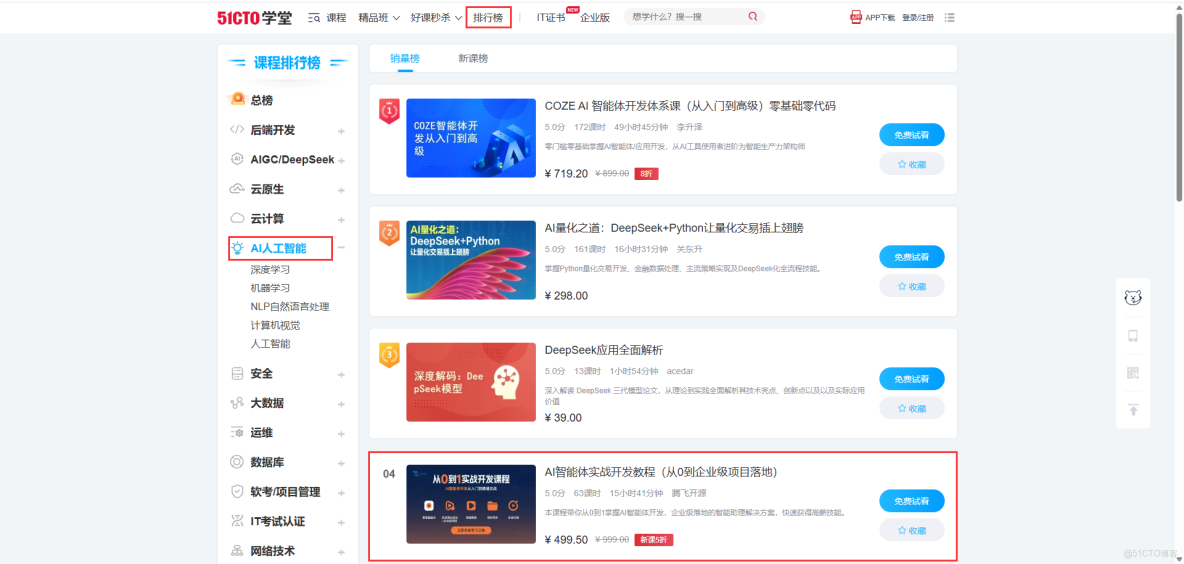Click the mobile phone icon on the right sidebar
1184x564 pixels.
(x=1133, y=336)
